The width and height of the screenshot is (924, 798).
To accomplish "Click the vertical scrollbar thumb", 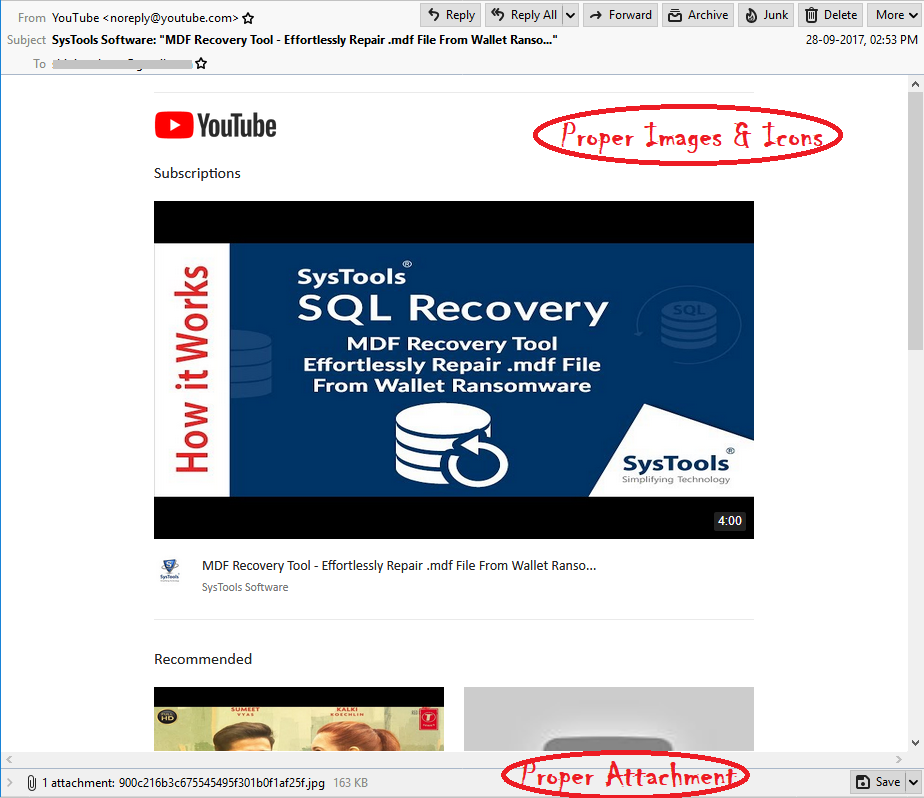I will 915,221.
